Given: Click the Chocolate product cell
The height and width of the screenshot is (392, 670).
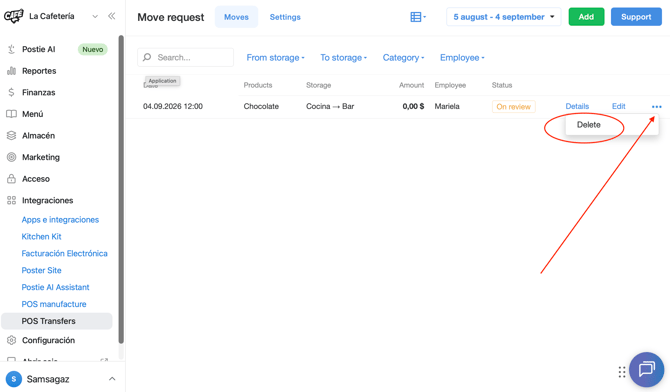Looking at the screenshot, I should pos(261,106).
